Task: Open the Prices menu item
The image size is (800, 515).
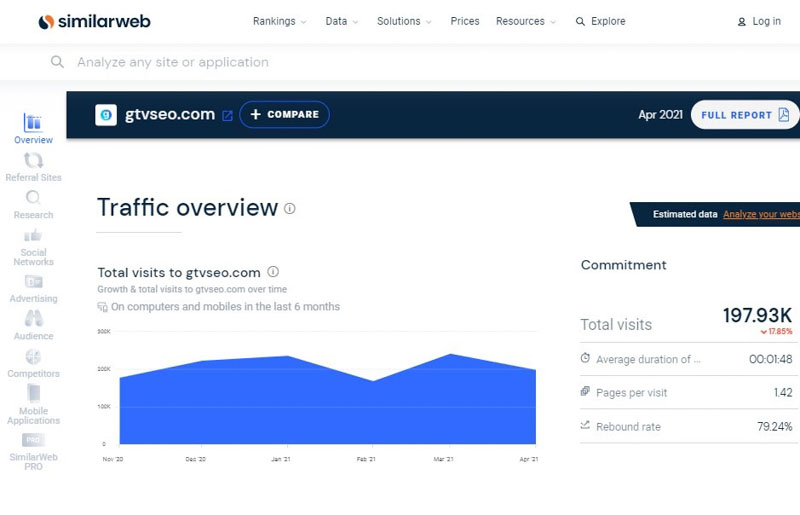Action: [465, 21]
